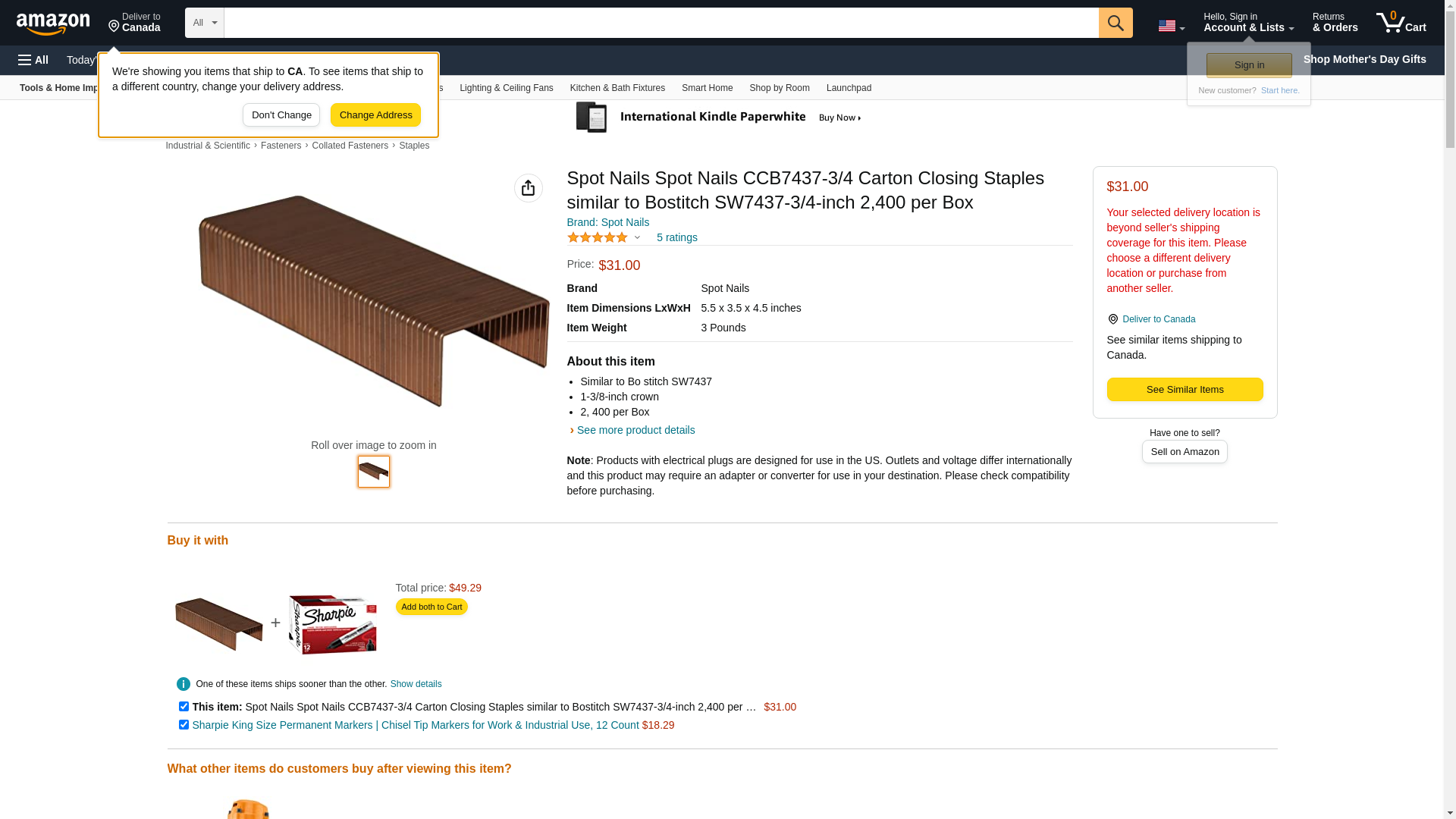The width and height of the screenshot is (1456, 819).
Task: Click the Change Address button
Action: click(375, 115)
